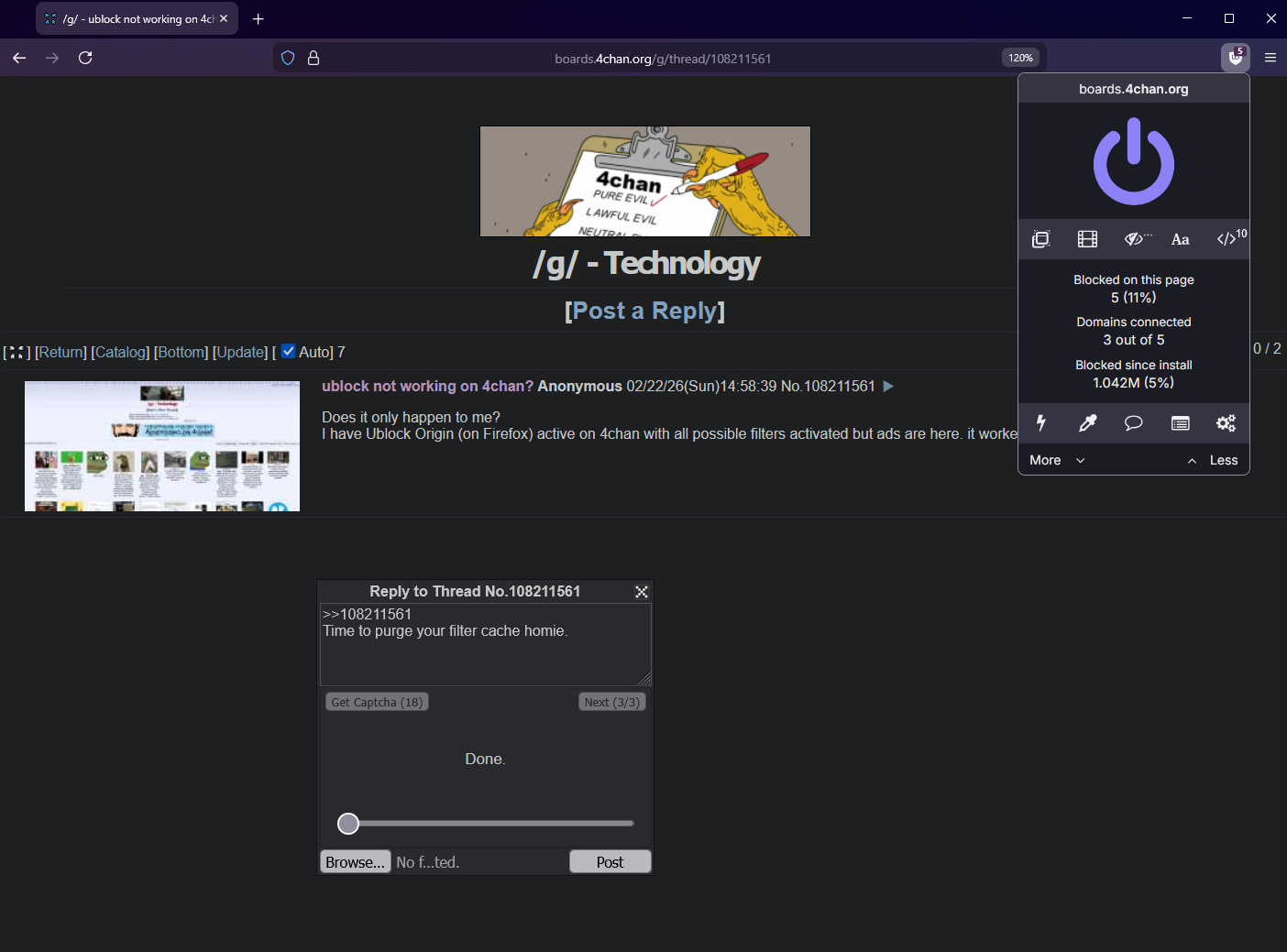
Task: Click the 4chan banner image
Action: [x=645, y=181]
